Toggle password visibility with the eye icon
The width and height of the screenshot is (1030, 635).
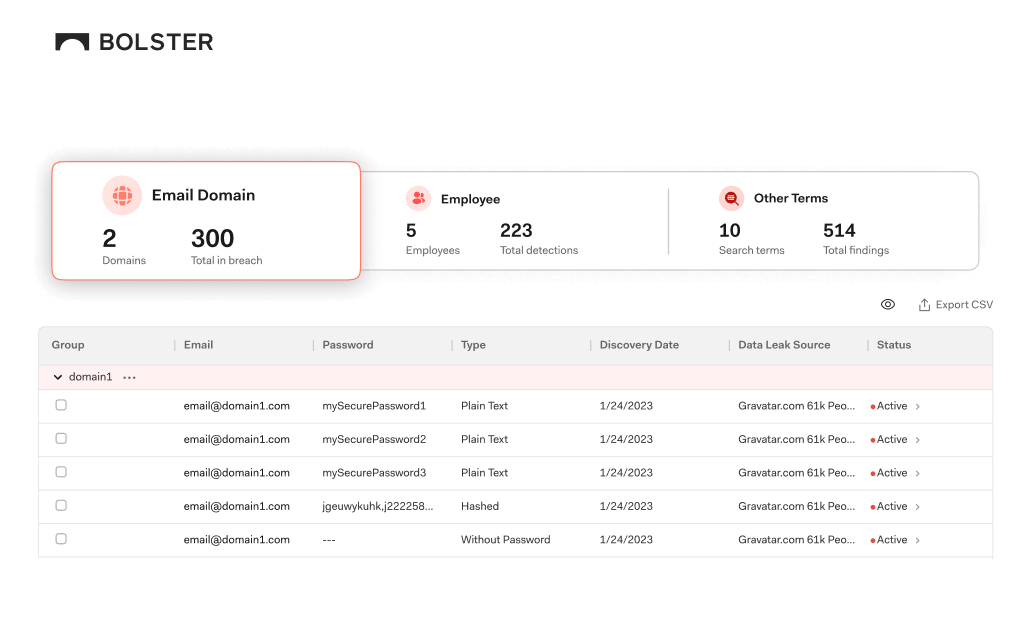[x=887, y=305]
